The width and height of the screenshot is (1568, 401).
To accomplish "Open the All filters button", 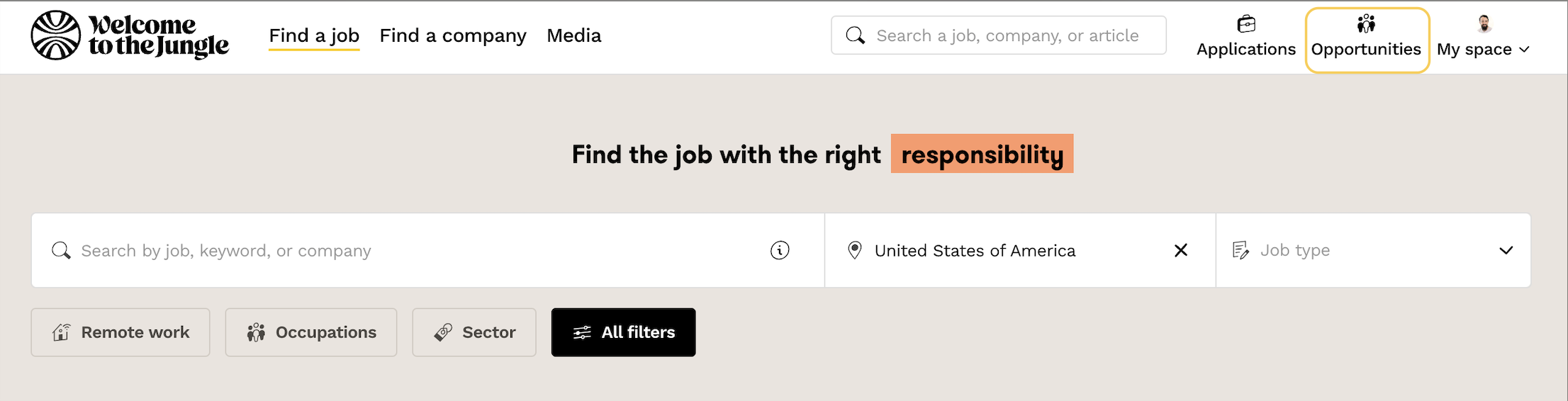I will pos(623,332).
